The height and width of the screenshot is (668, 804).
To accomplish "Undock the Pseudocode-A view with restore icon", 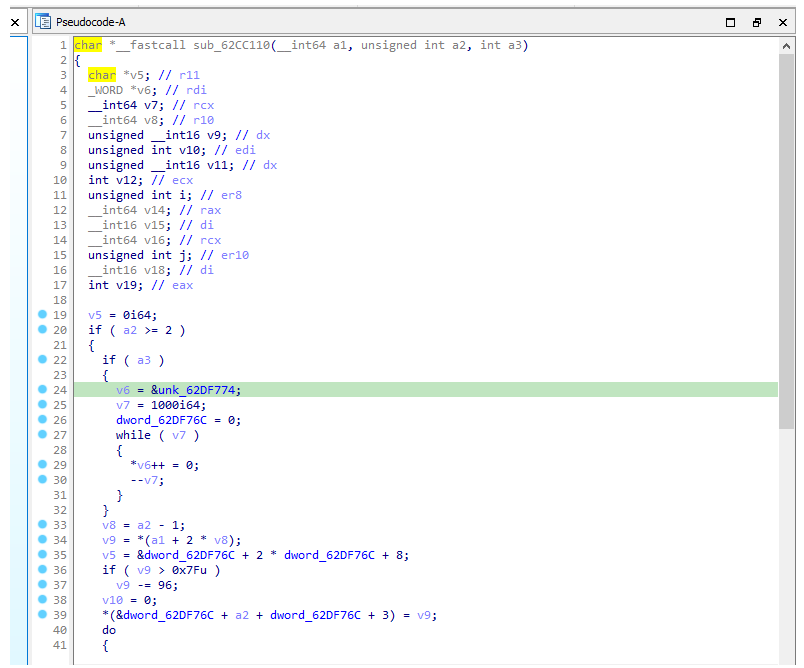I will point(756,22).
